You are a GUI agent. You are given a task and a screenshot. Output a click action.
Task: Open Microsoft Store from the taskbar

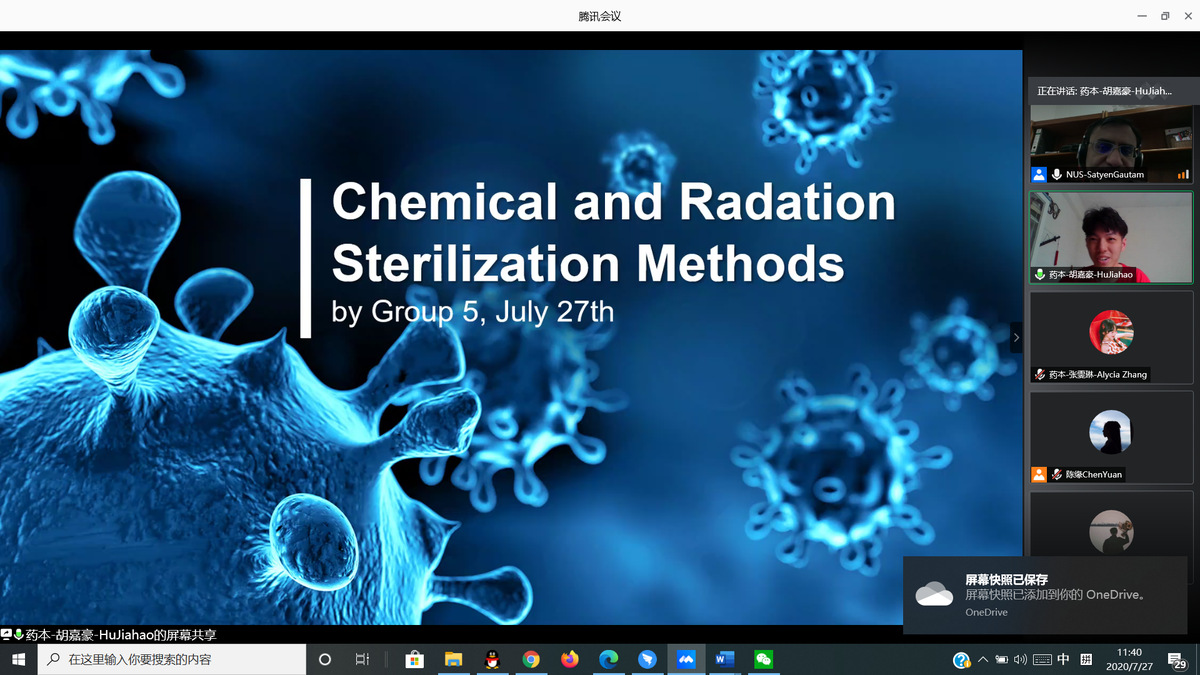(x=414, y=660)
